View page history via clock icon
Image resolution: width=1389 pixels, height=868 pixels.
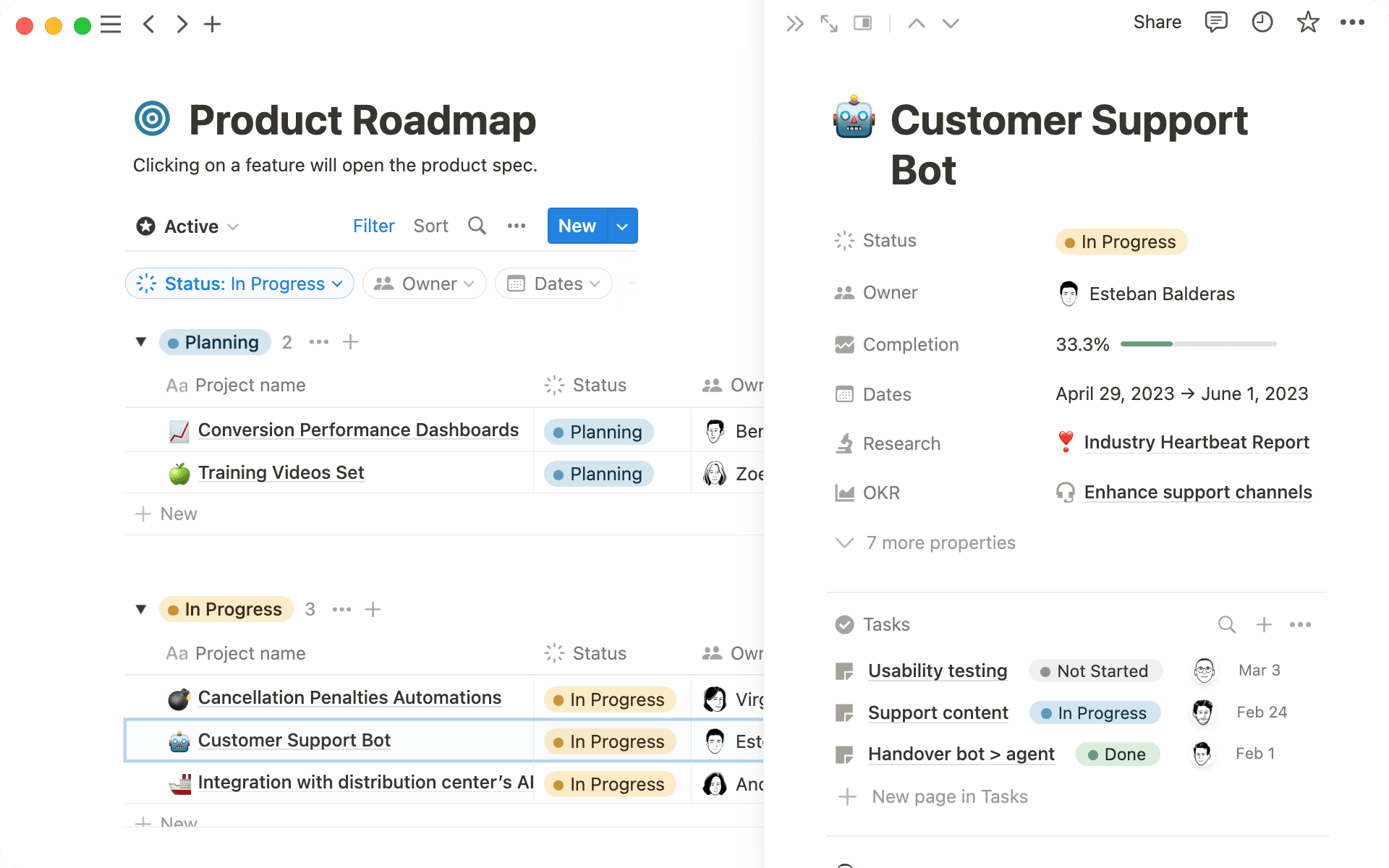point(1262,22)
